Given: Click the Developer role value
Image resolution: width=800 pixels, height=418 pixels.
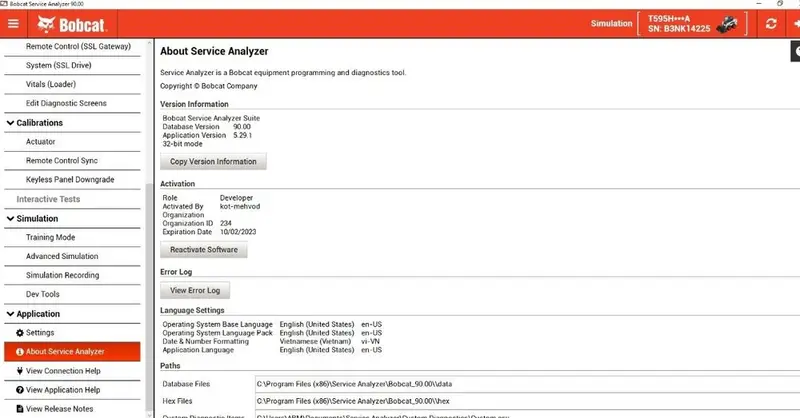Looking at the screenshot, I should tap(236, 198).
